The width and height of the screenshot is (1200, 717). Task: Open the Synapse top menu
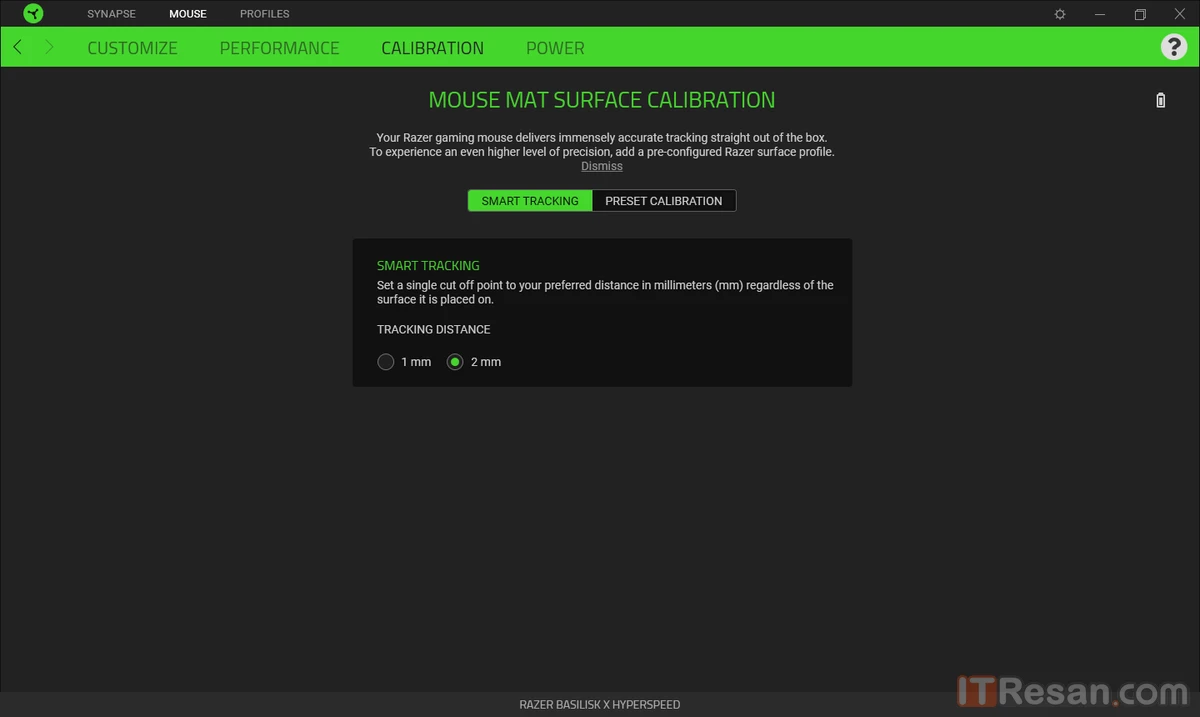coord(111,14)
